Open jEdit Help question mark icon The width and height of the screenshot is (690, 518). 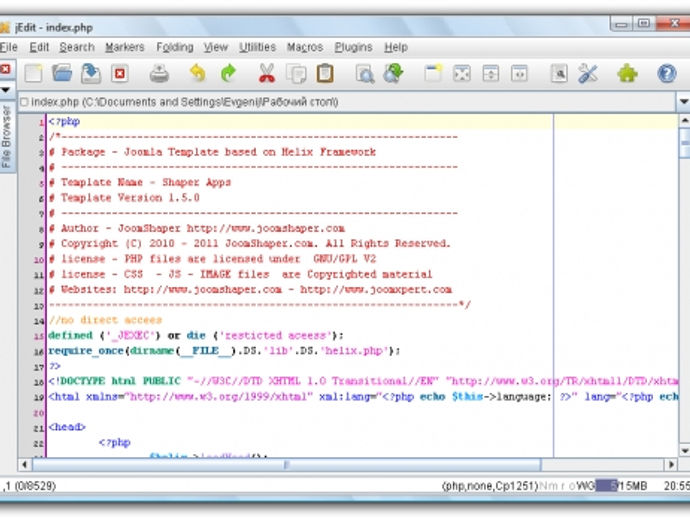(667, 73)
